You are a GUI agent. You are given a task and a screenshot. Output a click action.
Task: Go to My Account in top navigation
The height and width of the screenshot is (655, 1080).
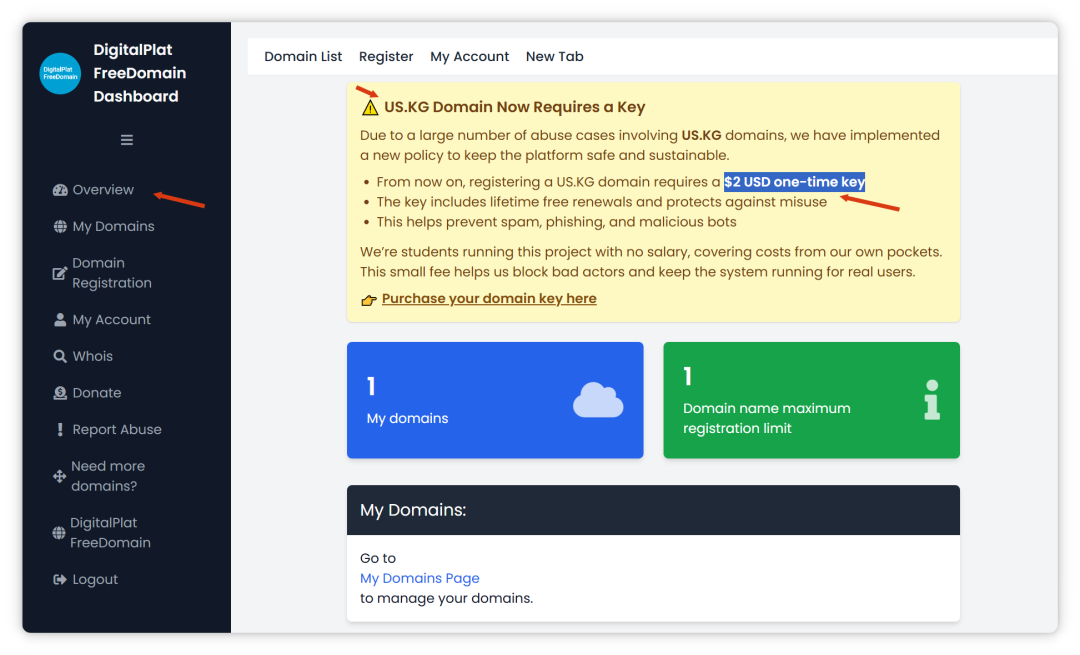[469, 57]
